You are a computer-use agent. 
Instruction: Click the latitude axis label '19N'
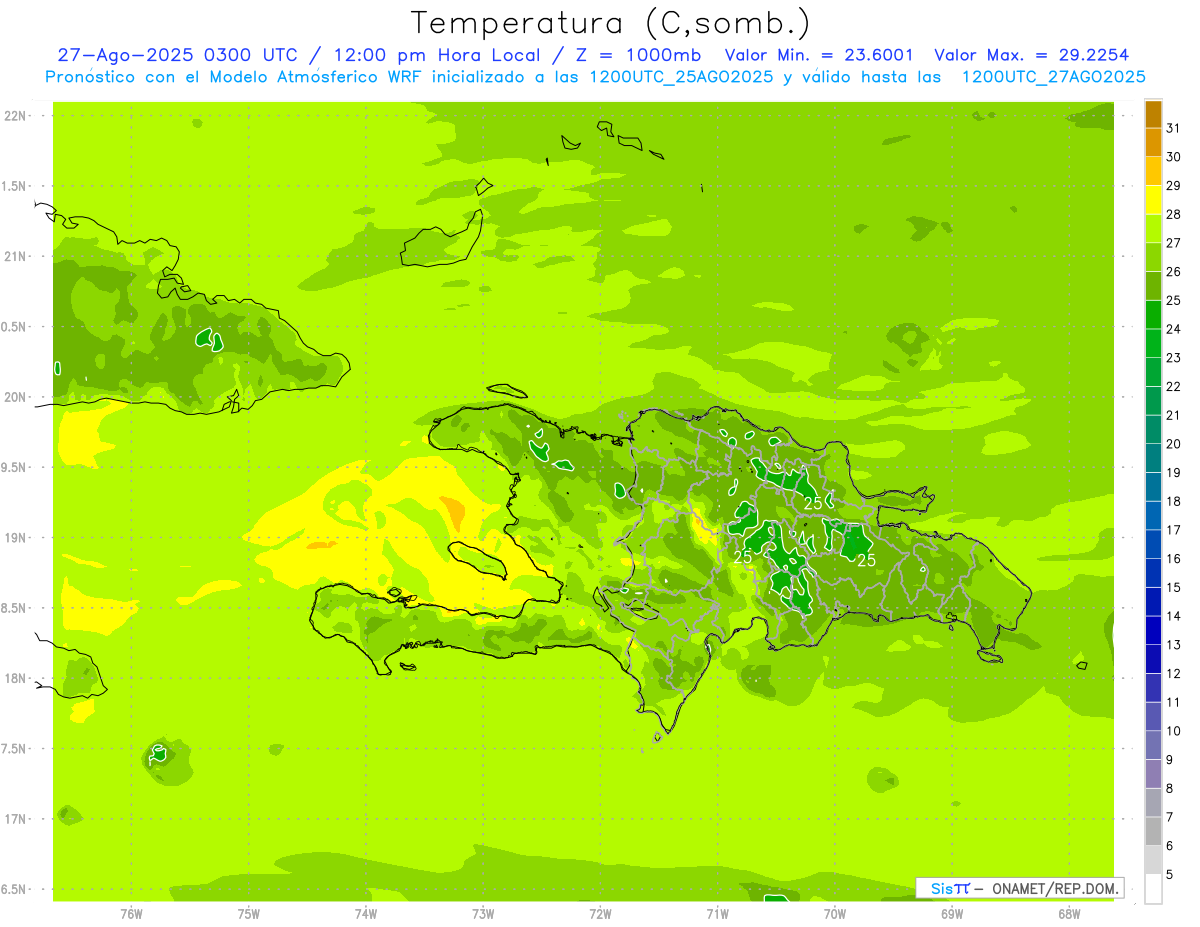(x=17, y=538)
